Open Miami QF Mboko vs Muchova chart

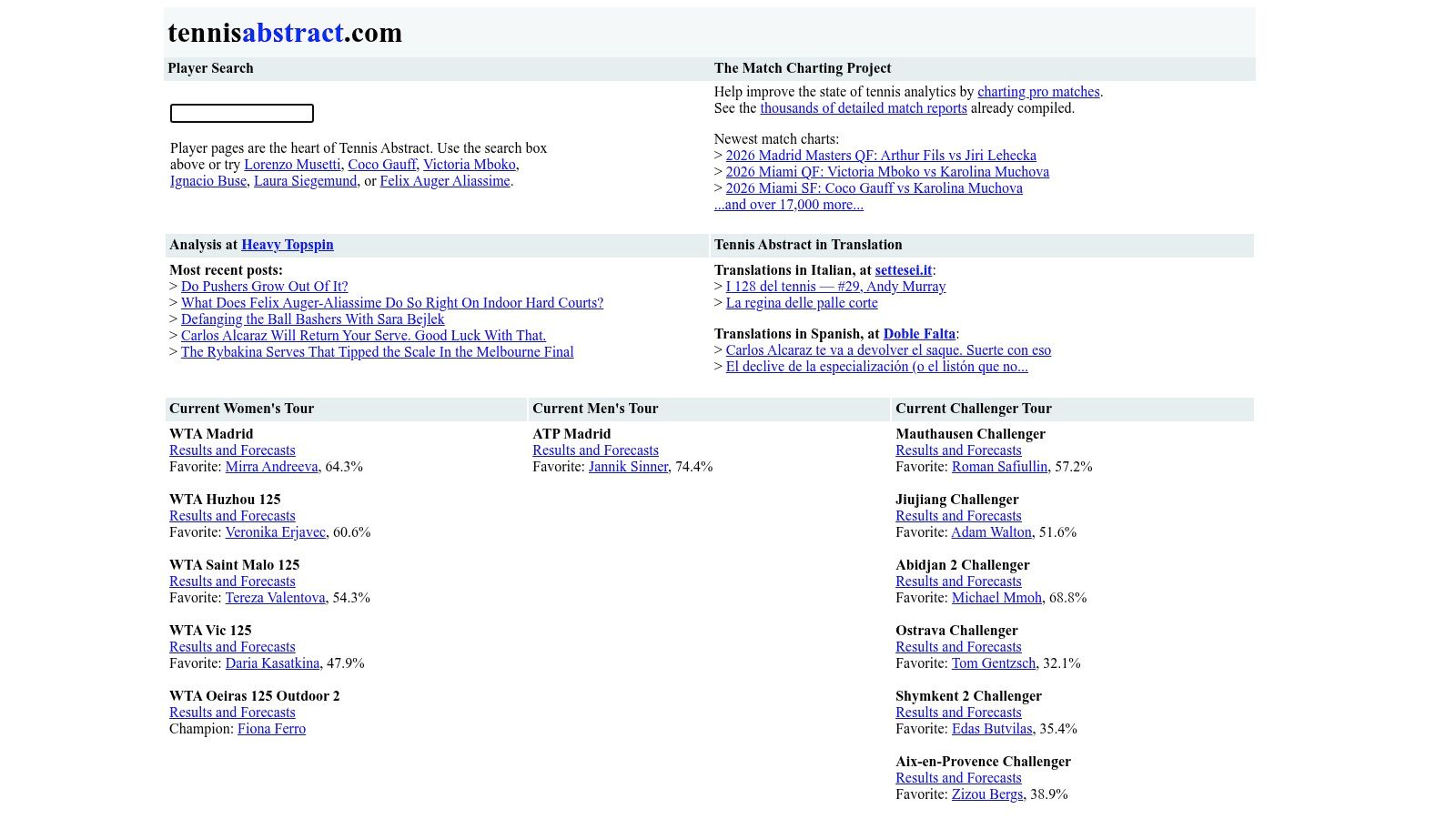887,172
